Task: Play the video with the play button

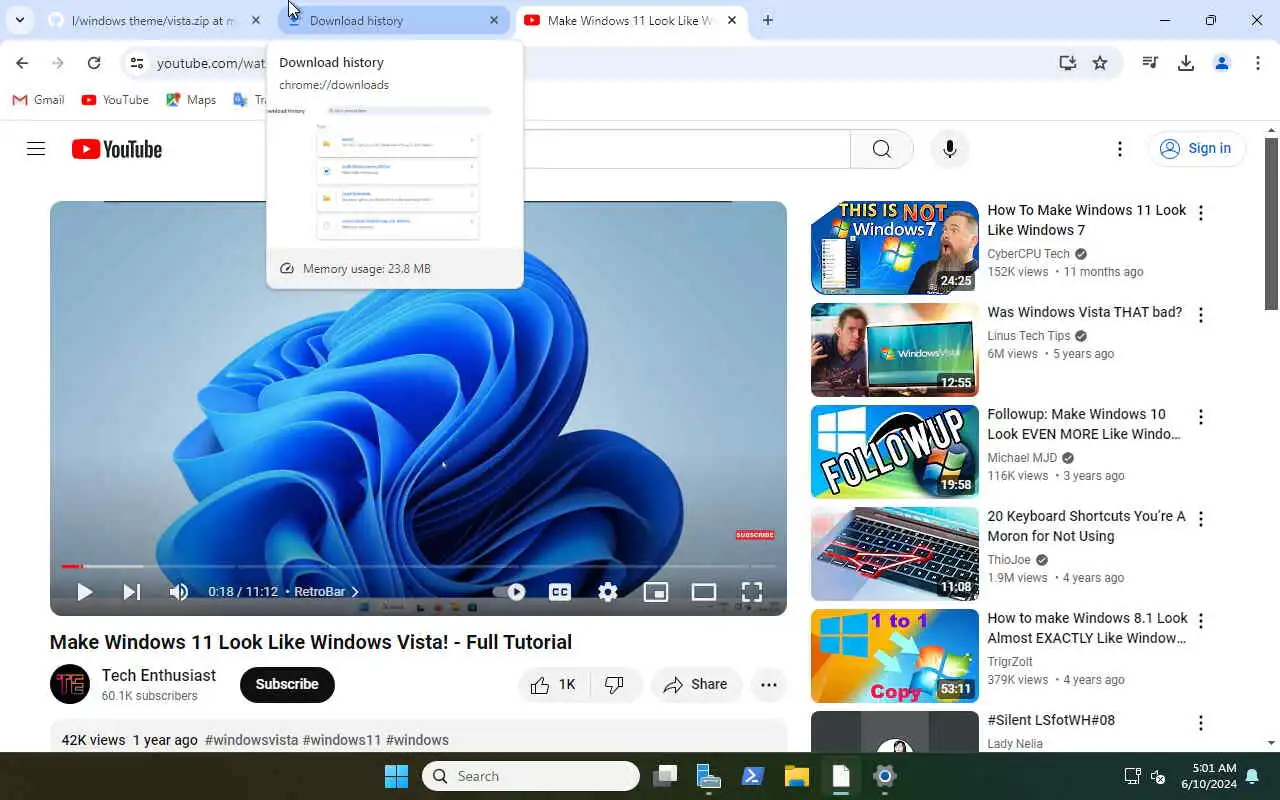Action: click(x=84, y=592)
